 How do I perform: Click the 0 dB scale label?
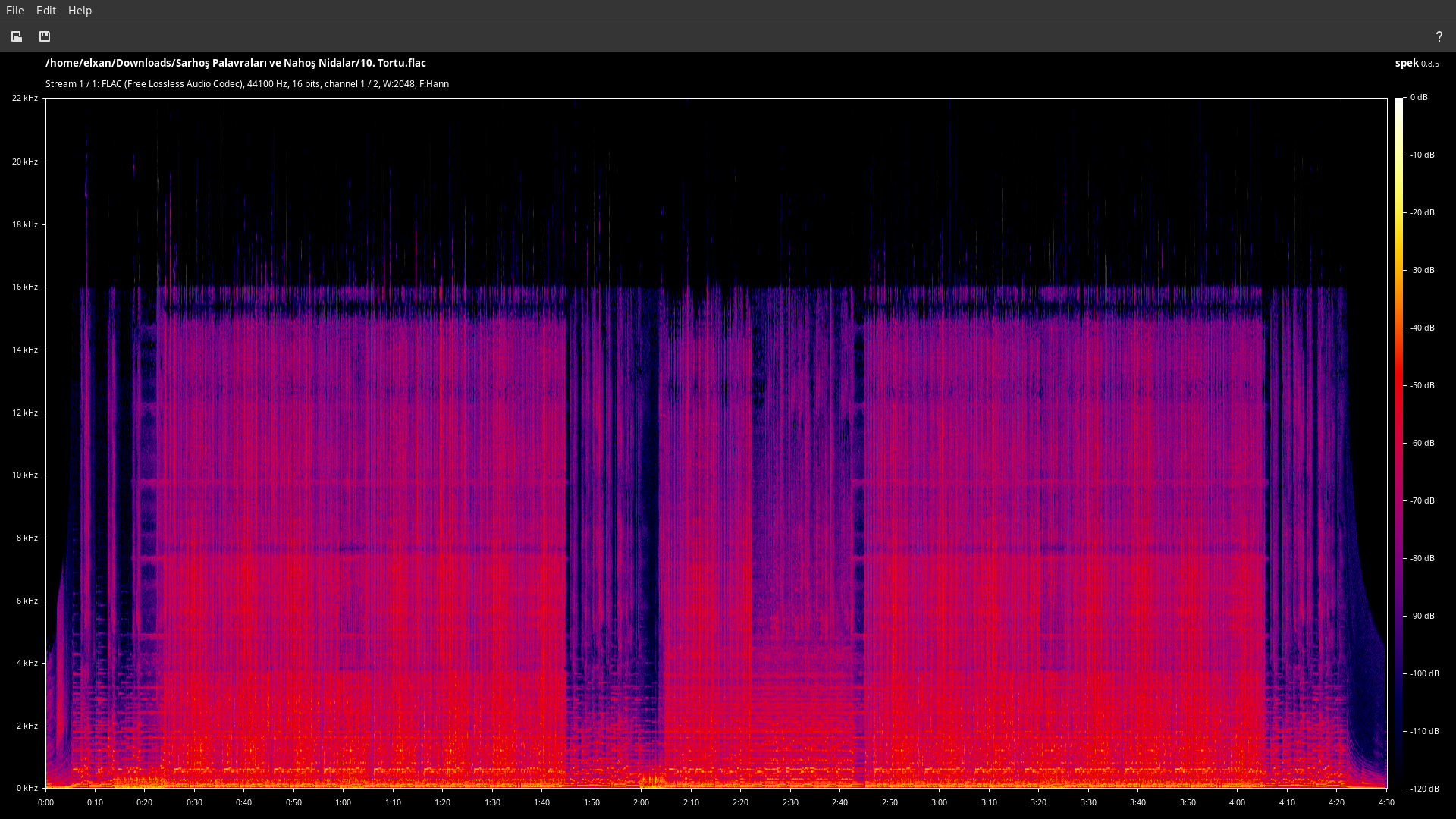tap(1418, 97)
